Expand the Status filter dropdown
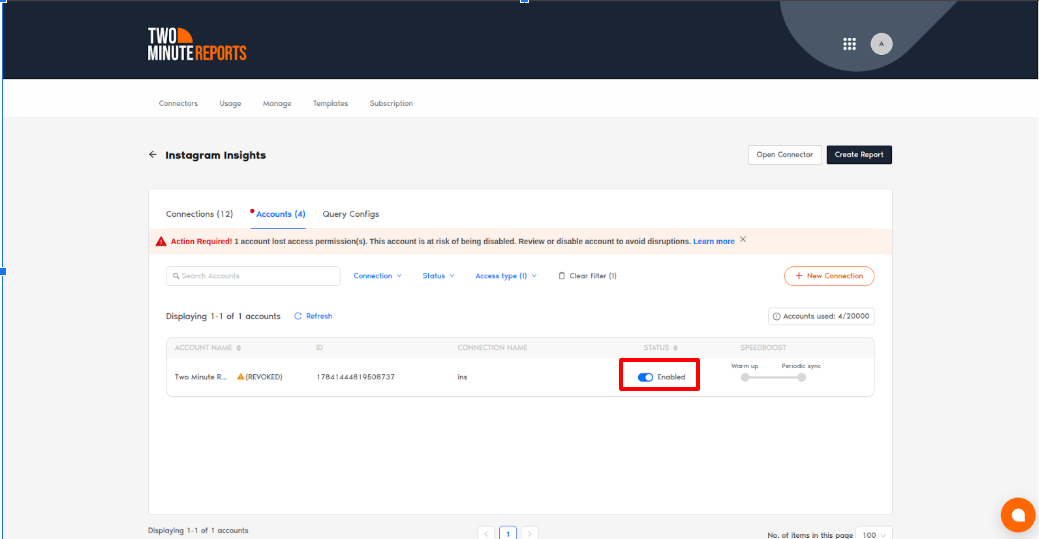This screenshot has width=1039, height=539. point(438,276)
